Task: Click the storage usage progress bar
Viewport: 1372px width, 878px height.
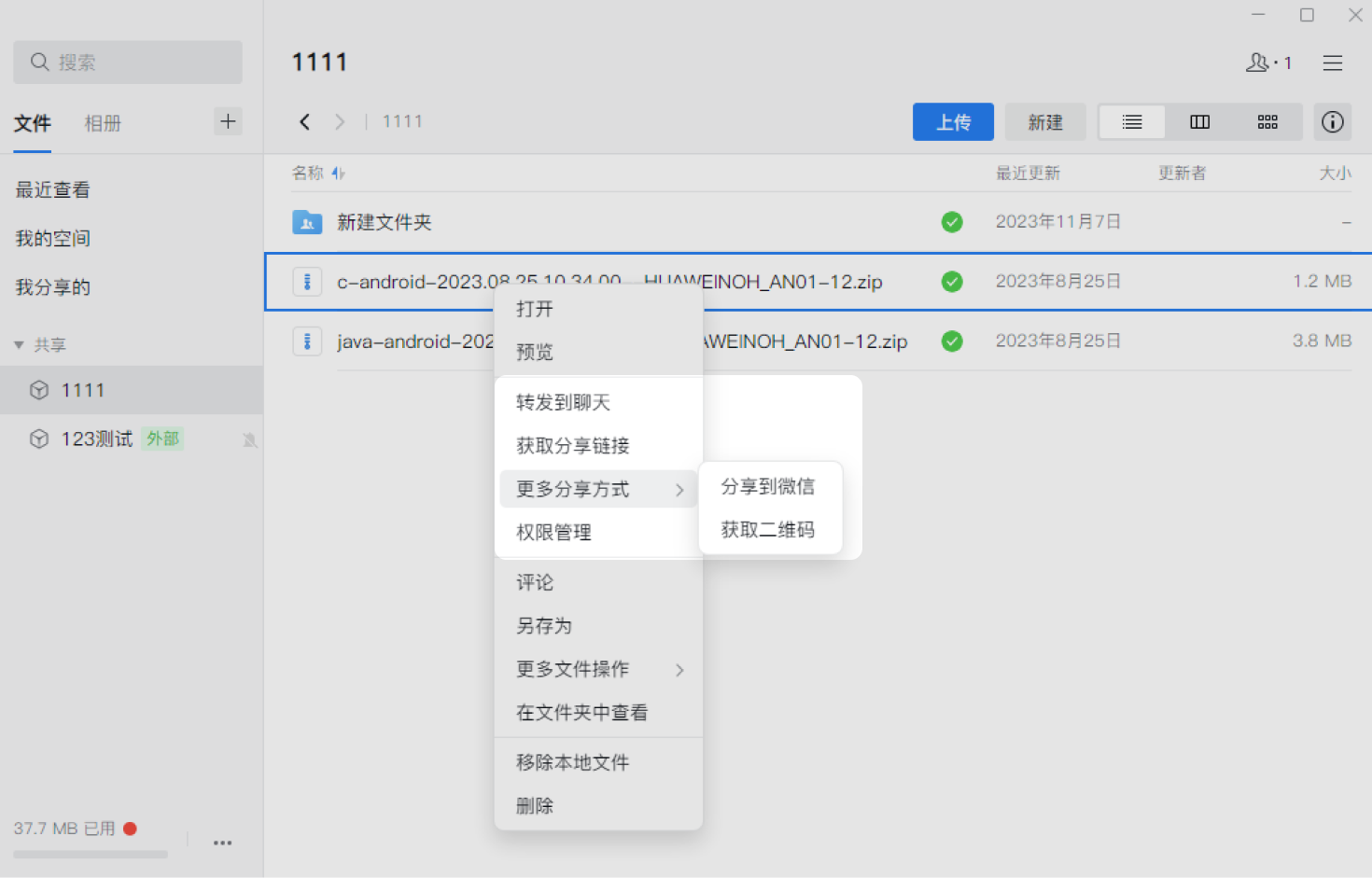Action: (90, 855)
